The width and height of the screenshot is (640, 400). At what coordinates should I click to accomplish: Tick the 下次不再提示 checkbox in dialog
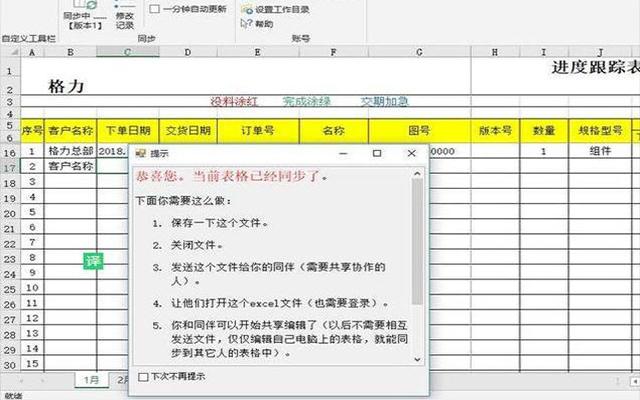click(143, 377)
